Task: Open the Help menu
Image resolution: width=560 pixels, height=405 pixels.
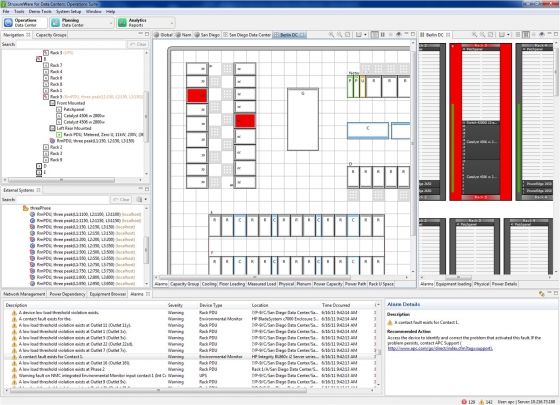Action: pos(110,11)
